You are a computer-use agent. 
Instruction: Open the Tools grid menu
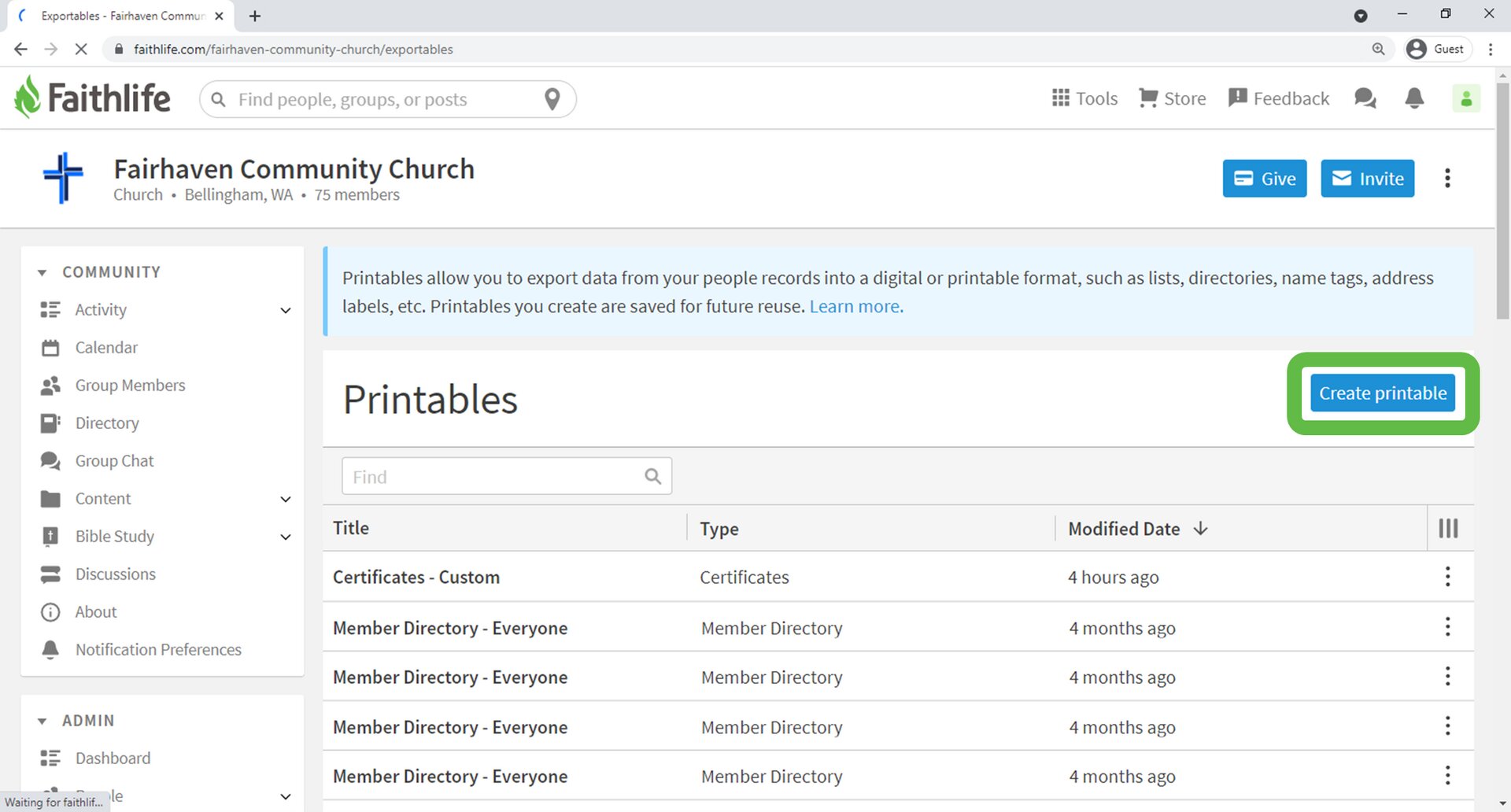point(1084,98)
